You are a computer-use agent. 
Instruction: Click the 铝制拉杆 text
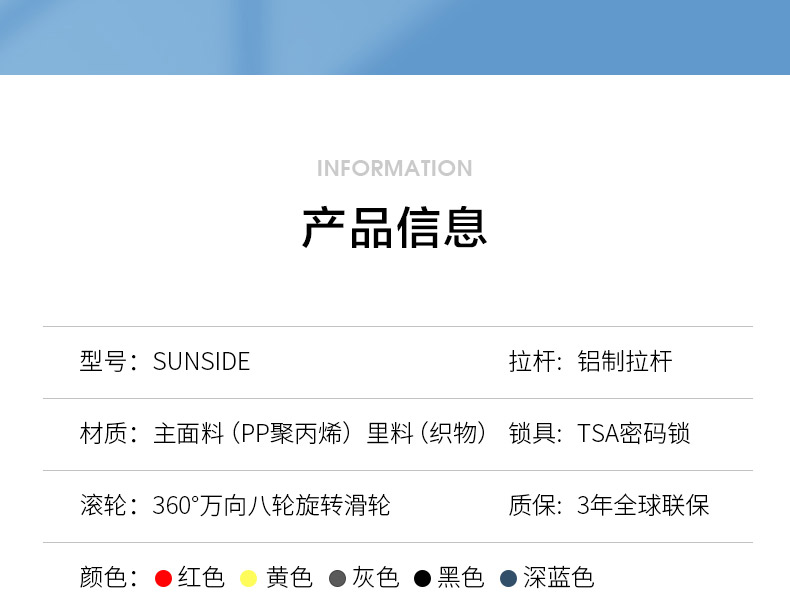[x=625, y=361]
